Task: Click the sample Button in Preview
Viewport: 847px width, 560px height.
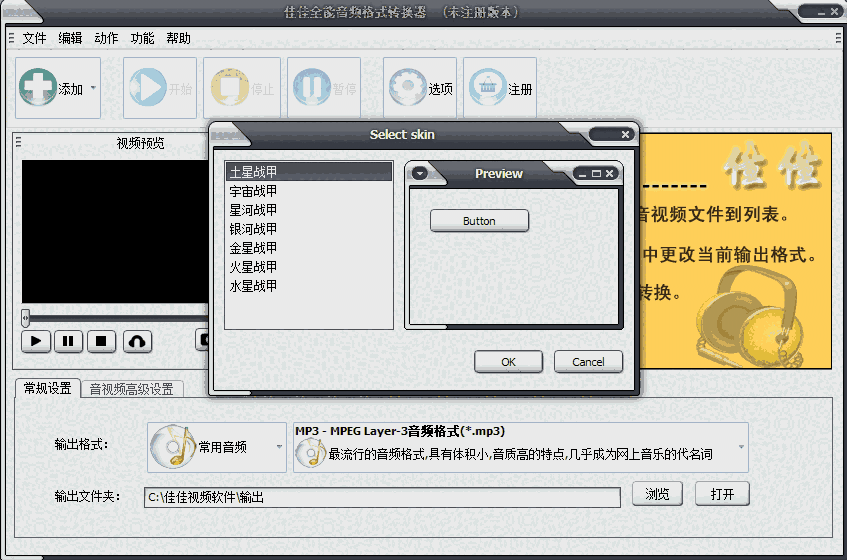Action: [479, 221]
